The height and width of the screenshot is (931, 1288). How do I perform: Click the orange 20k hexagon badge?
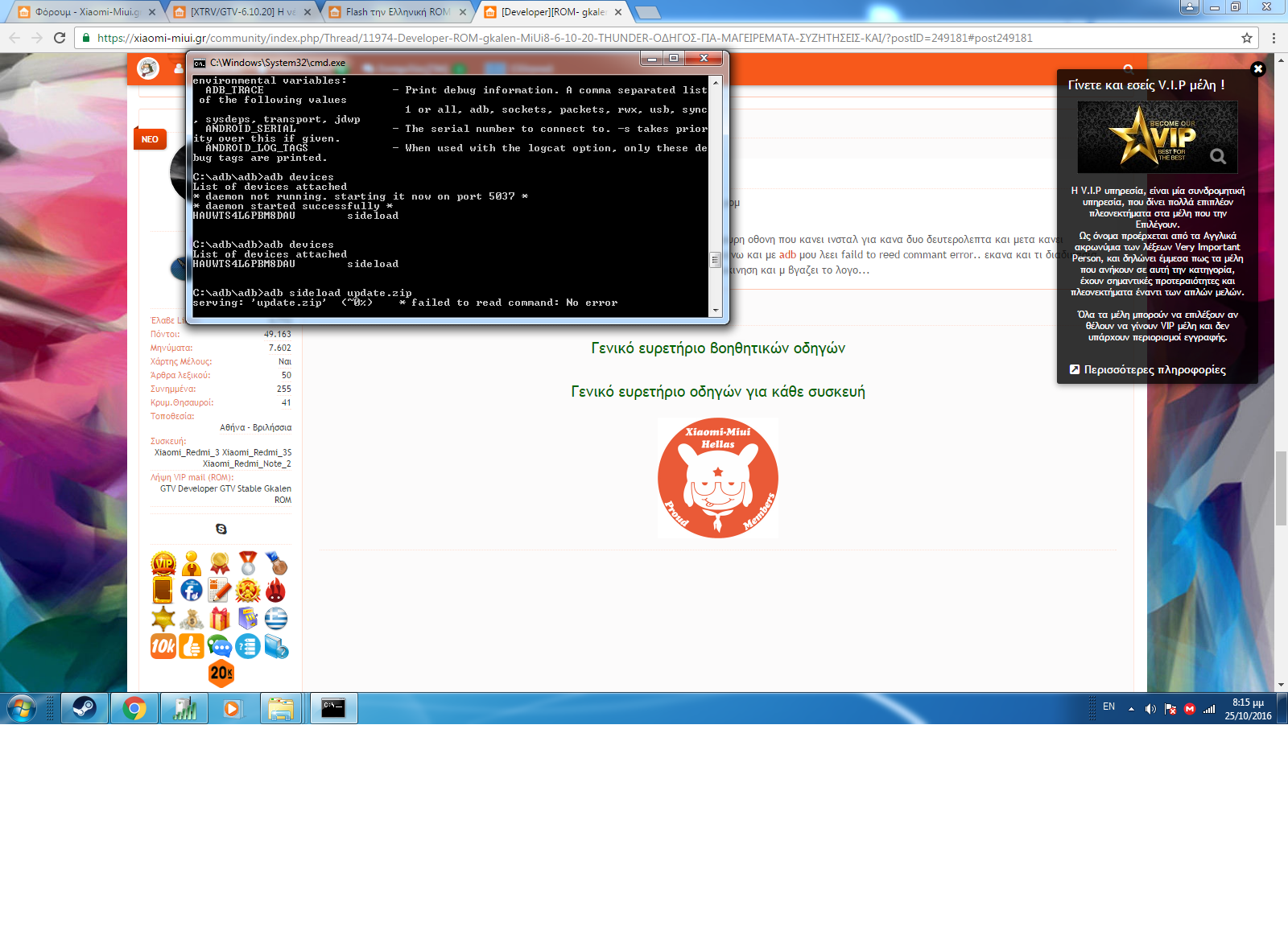point(221,674)
